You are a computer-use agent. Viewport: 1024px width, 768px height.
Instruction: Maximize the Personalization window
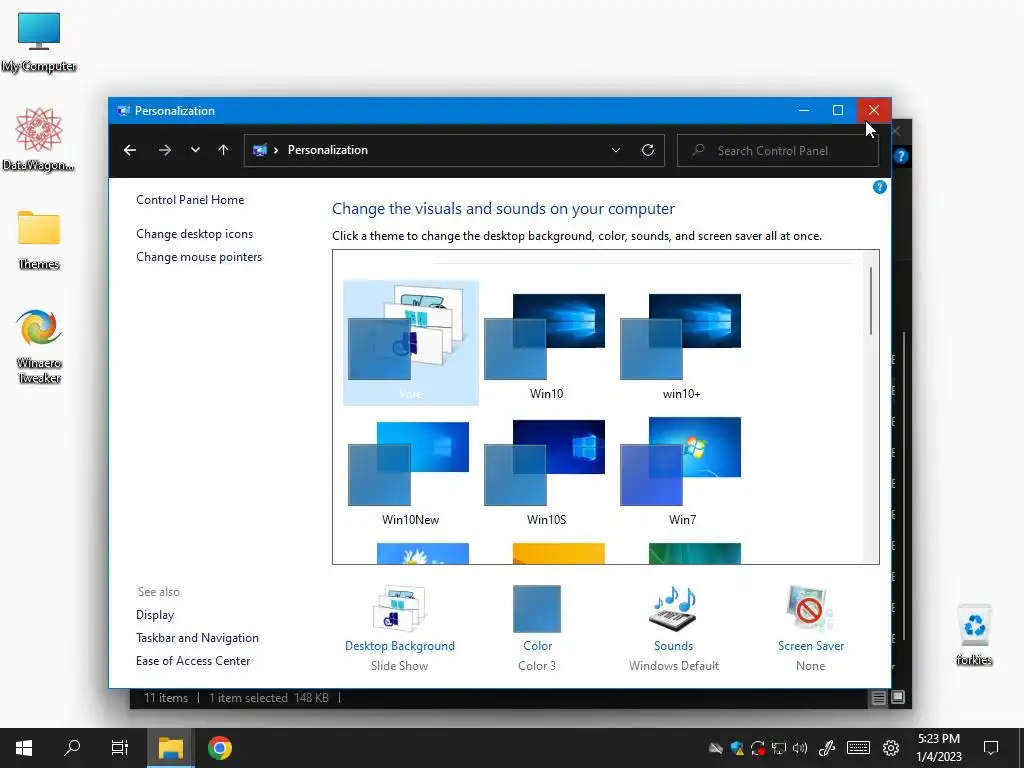pyautogui.click(x=838, y=110)
